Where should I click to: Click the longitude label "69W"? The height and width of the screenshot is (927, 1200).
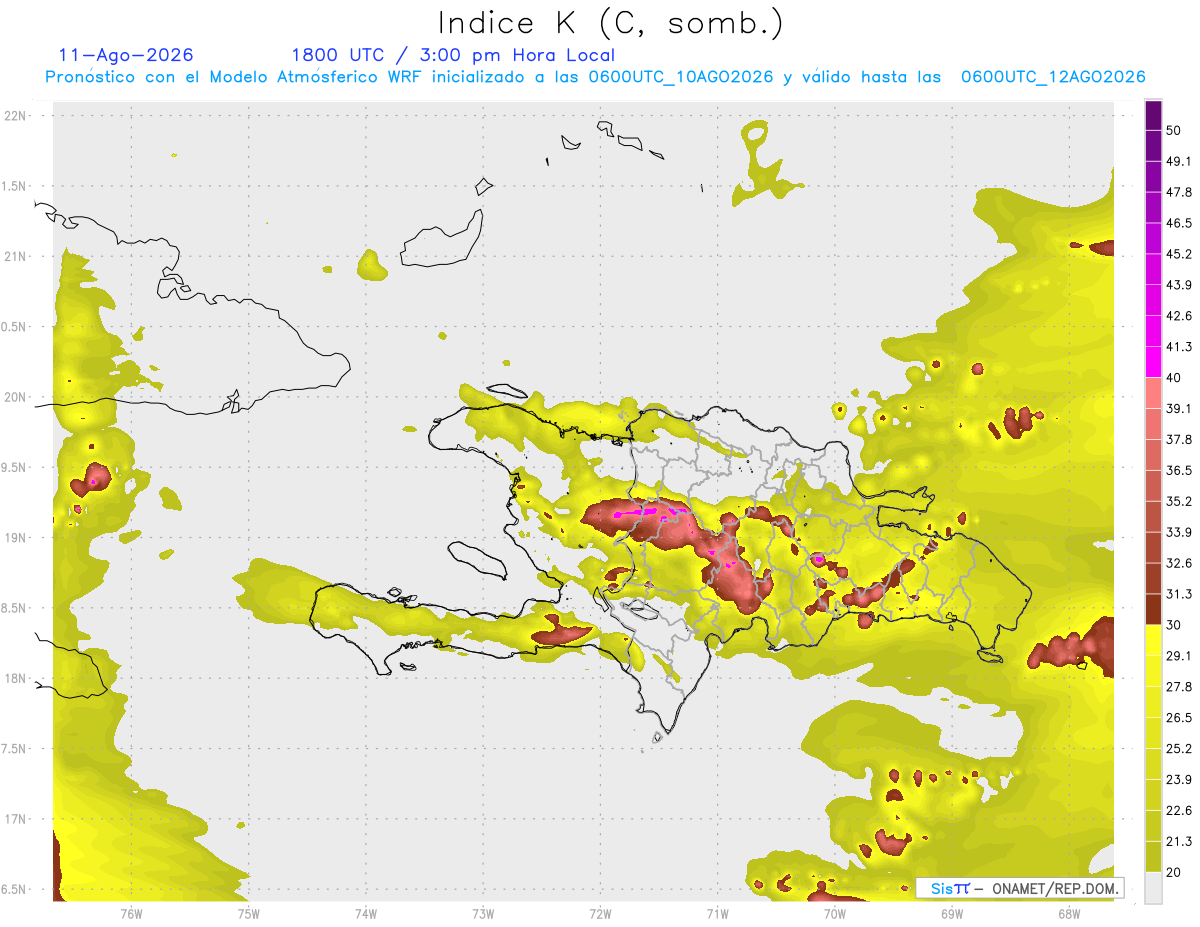tap(952, 914)
